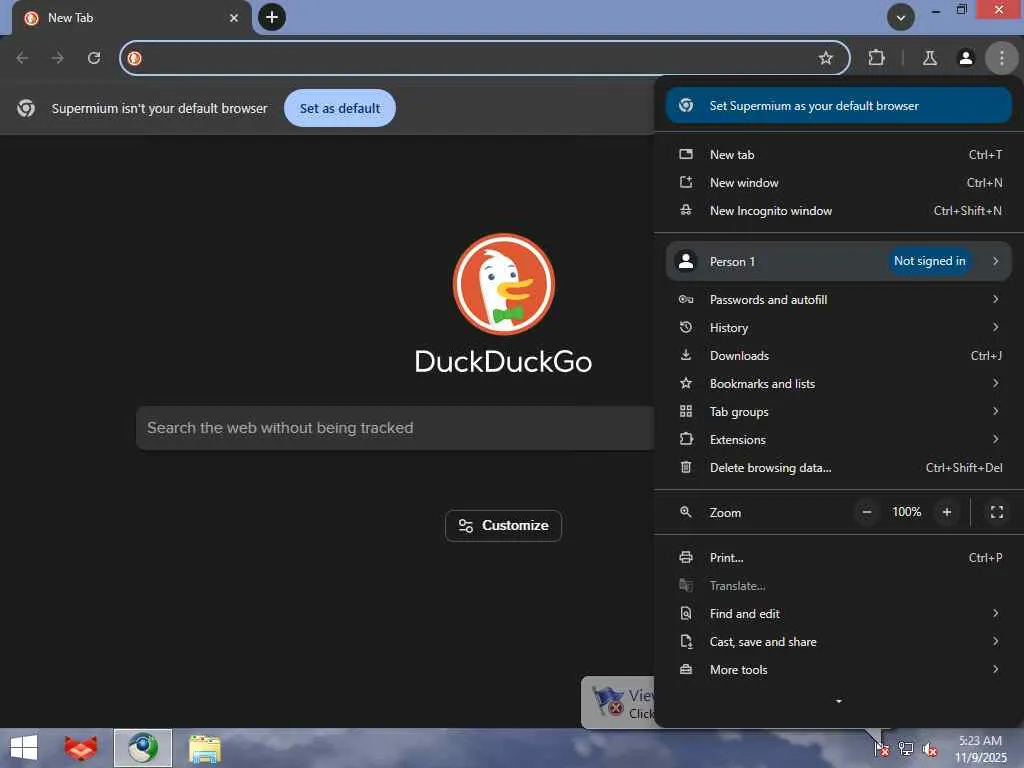
Task: Click the forward navigation arrow
Action: (x=58, y=58)
